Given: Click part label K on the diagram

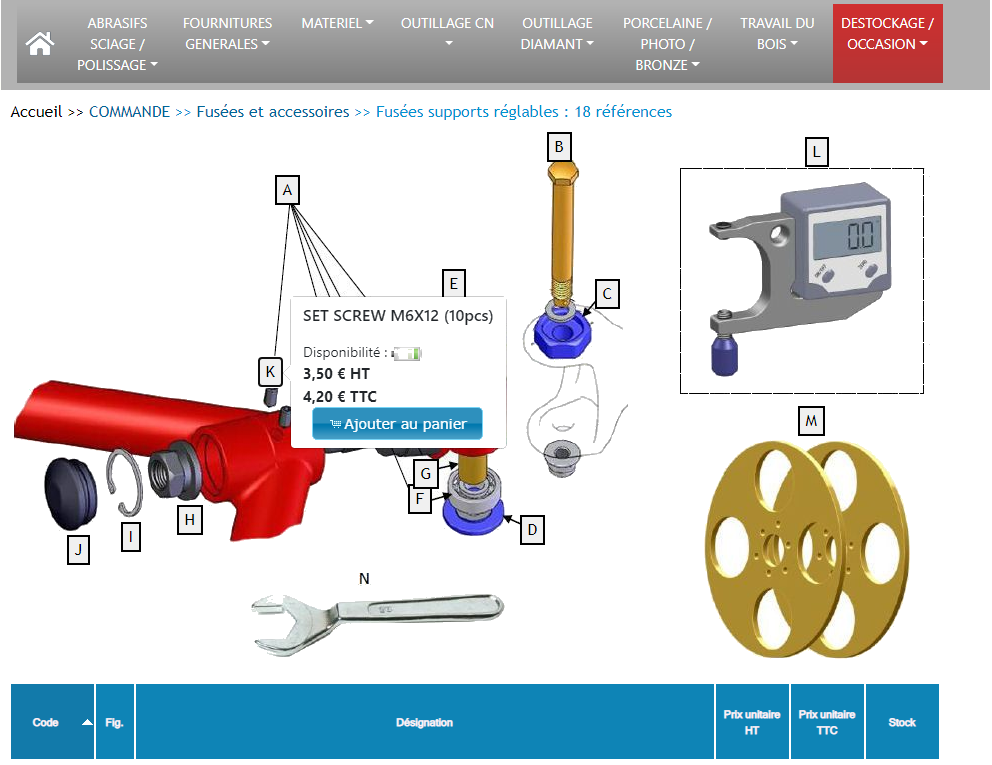Looking at the screenshot, I should 270,371.
